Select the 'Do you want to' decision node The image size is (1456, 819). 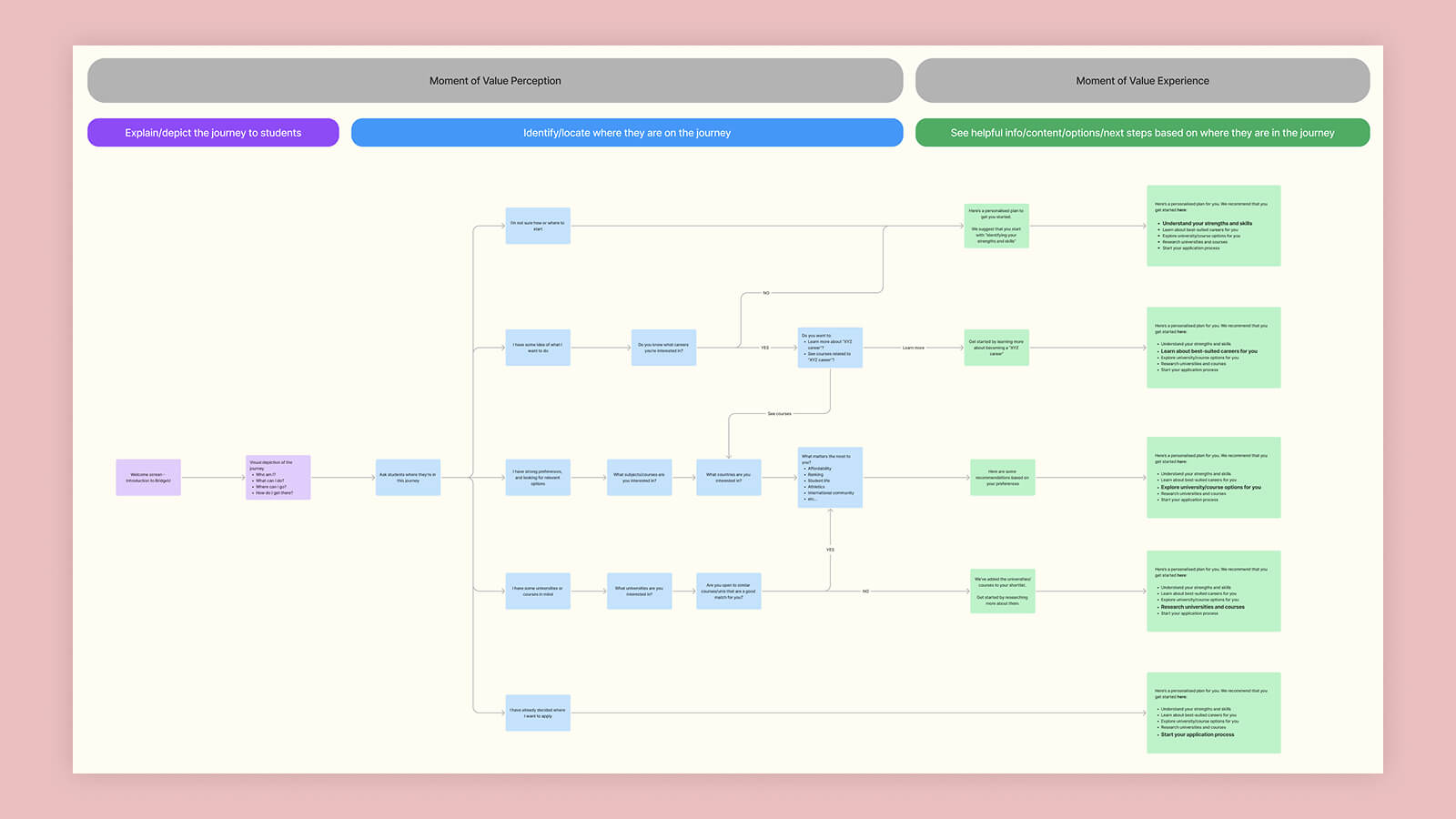click(x=828, y=348)
